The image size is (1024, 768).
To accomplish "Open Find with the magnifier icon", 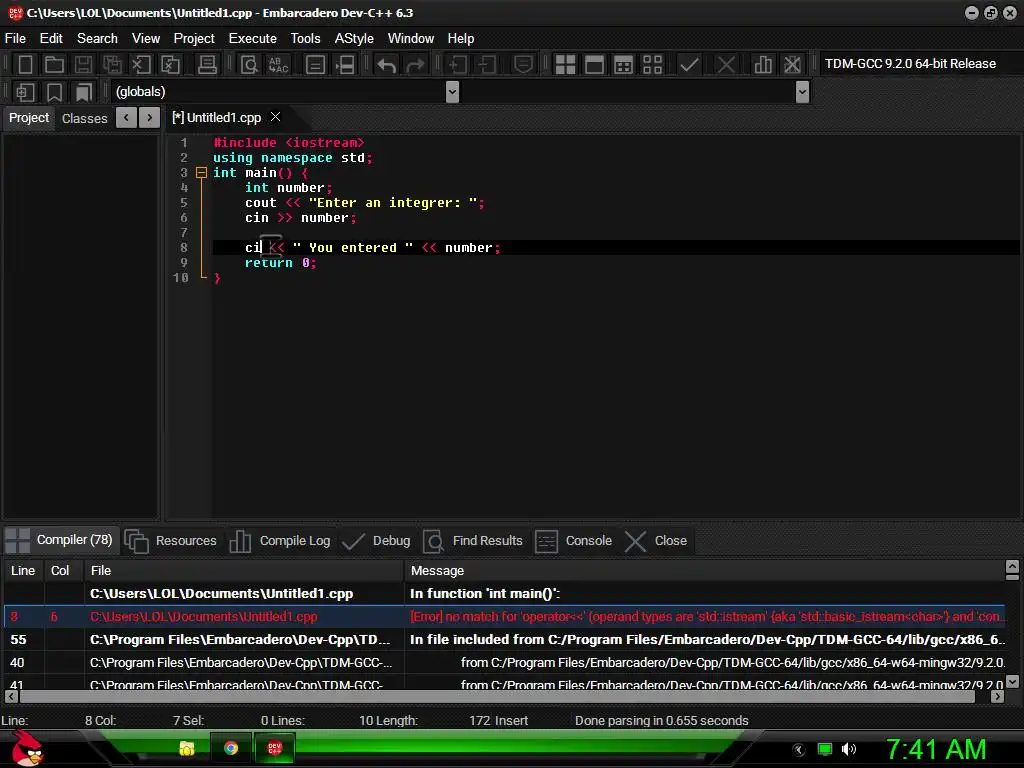I will point(249,64).
